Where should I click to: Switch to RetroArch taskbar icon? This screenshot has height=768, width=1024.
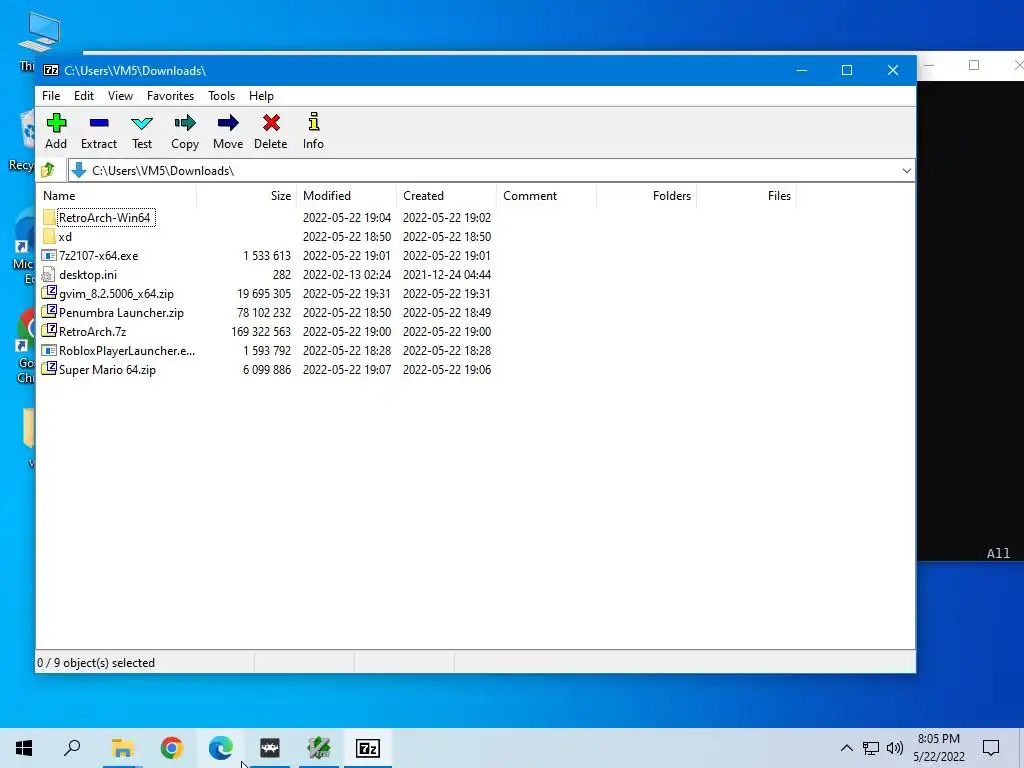pyautogui.click(x=270, y=748)
